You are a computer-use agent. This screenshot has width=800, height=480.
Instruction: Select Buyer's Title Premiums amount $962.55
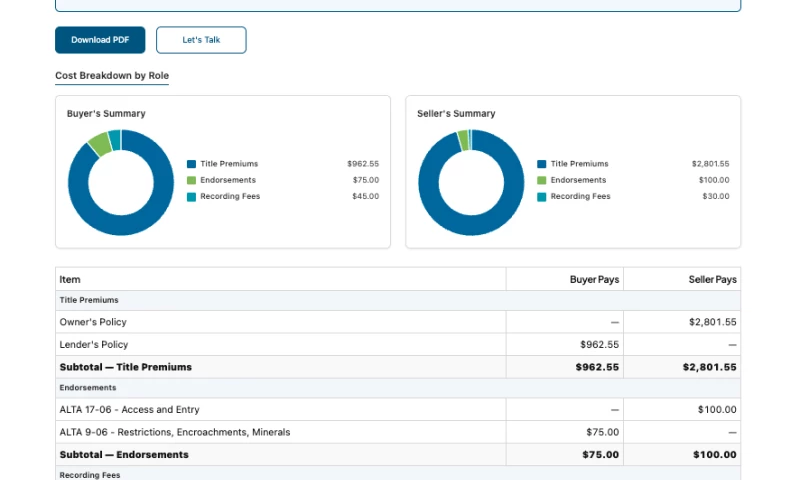[363, 164]
